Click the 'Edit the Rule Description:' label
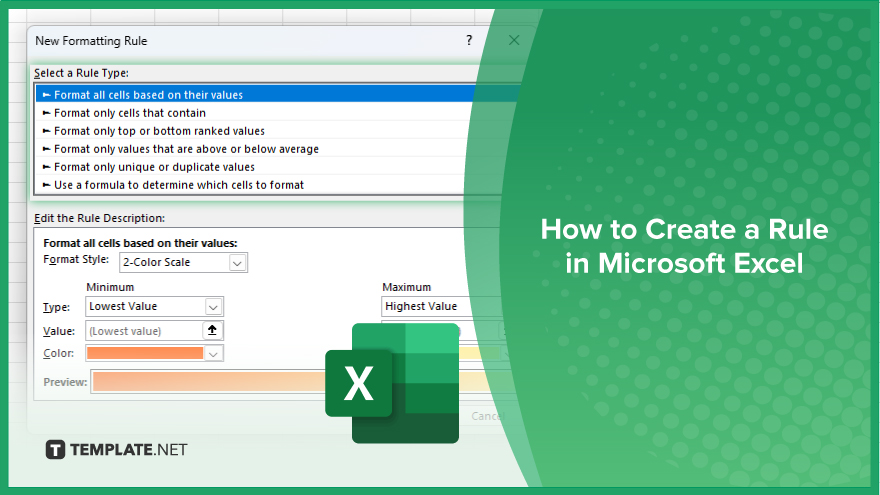 [x=99, y=218]
